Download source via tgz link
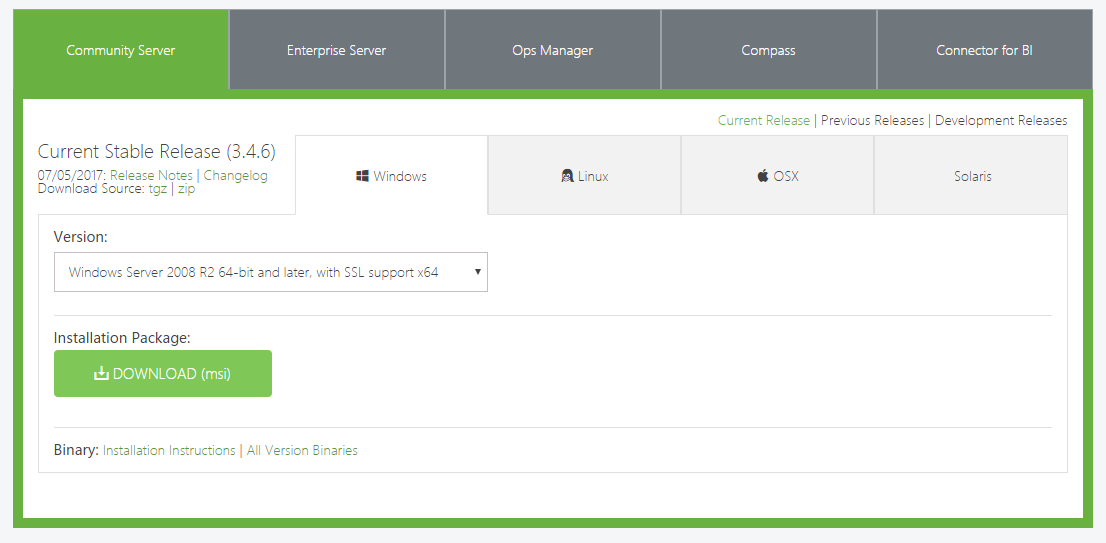Image resolution: width=1106 pixels, height=543 pixels. (x=157, y=189)
